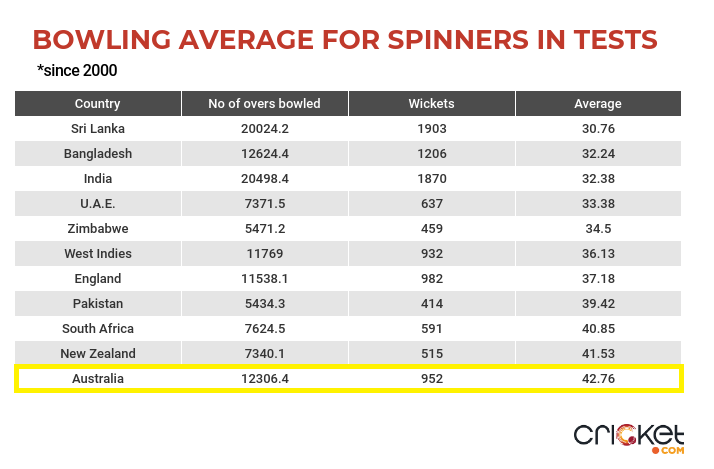Click the Country column header
The height and width of the screenshot is (469, 714).
point(98,103)
